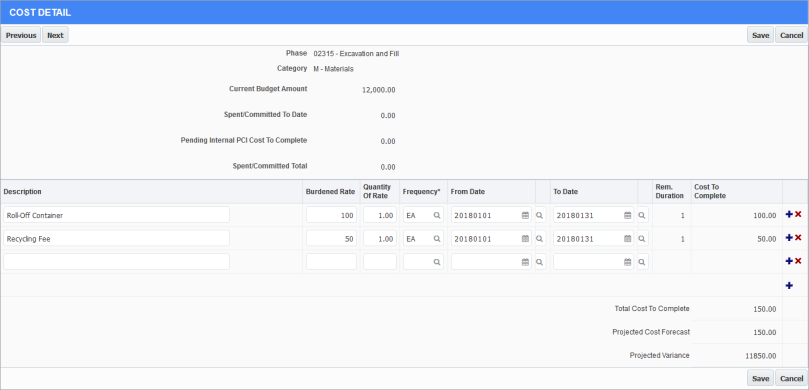Open From Date calendar in blank row
The image size is (809, 390).
pos(525,262)
